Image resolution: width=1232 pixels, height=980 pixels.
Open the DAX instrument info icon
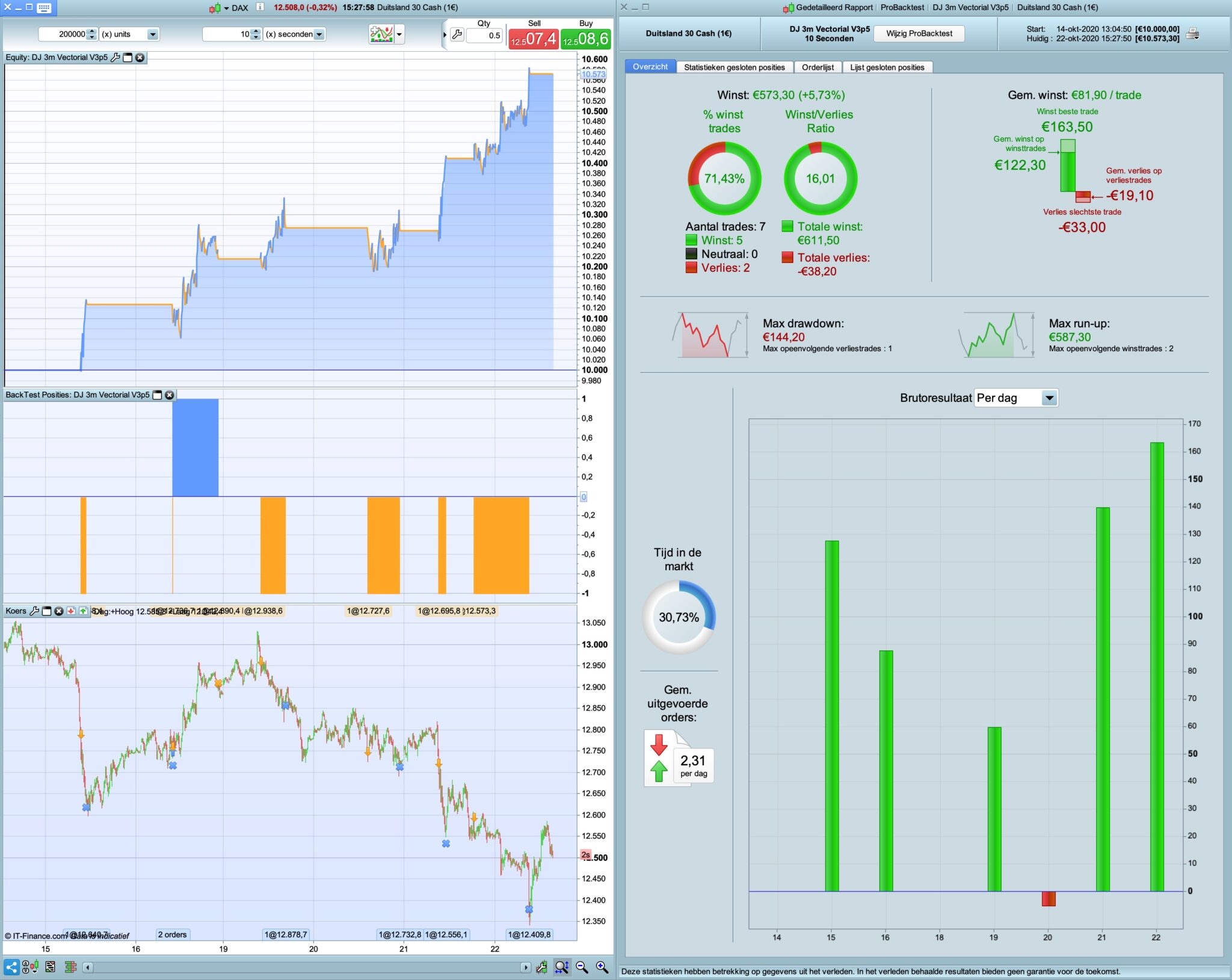point(260,7)
